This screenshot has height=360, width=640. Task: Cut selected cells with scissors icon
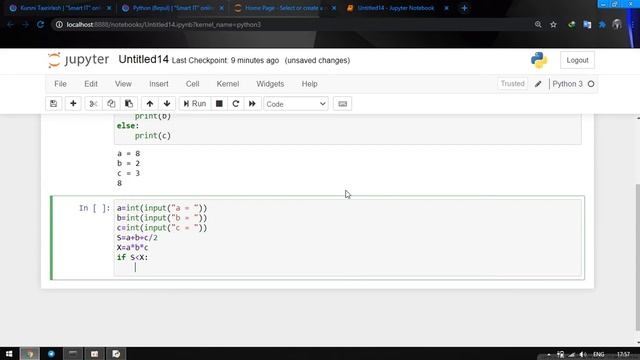pos(93,104)
